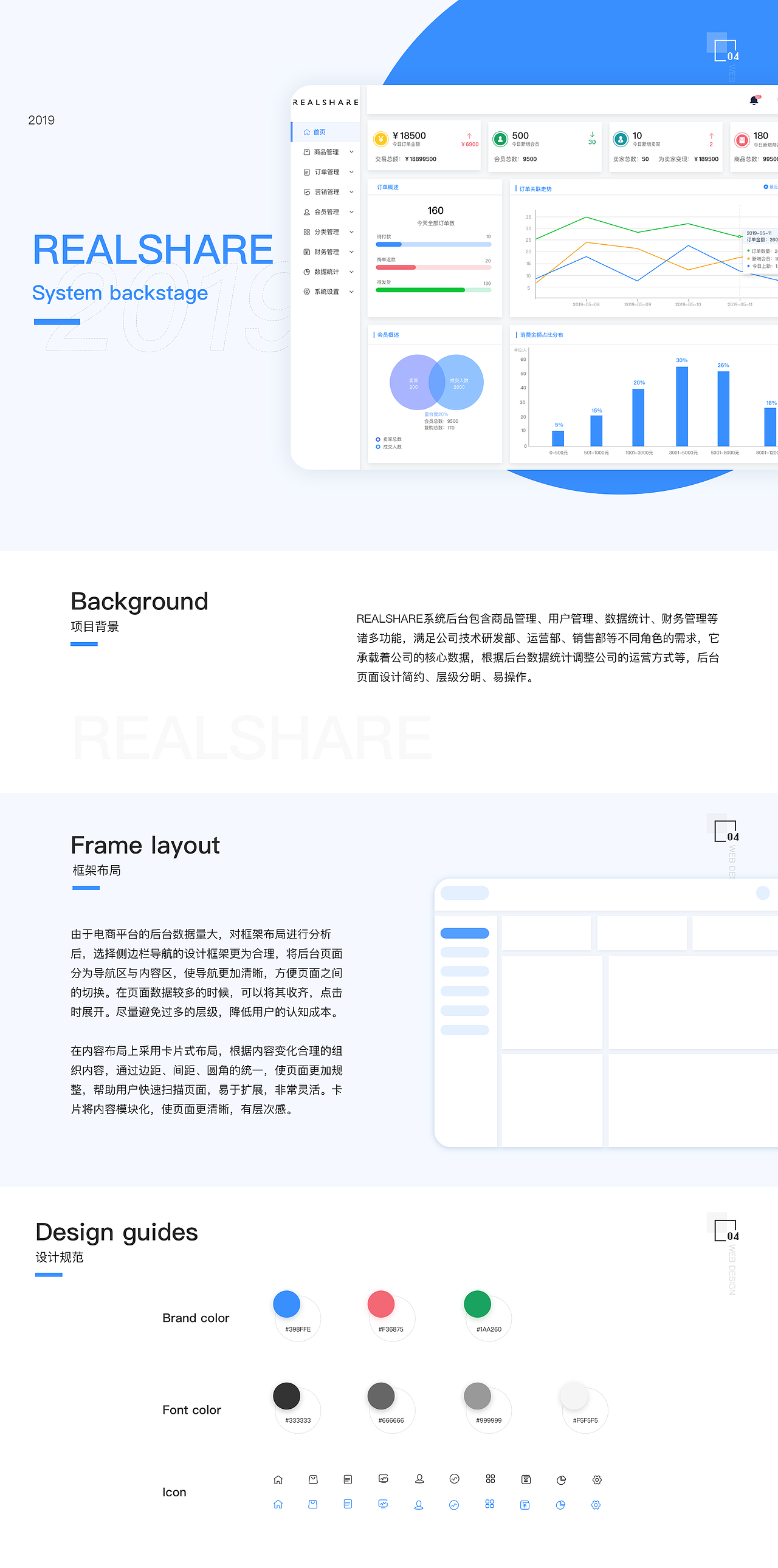The image size is (778, 1568).
Task: Expand the 商品管理 chevron
Action: [351, 152]
